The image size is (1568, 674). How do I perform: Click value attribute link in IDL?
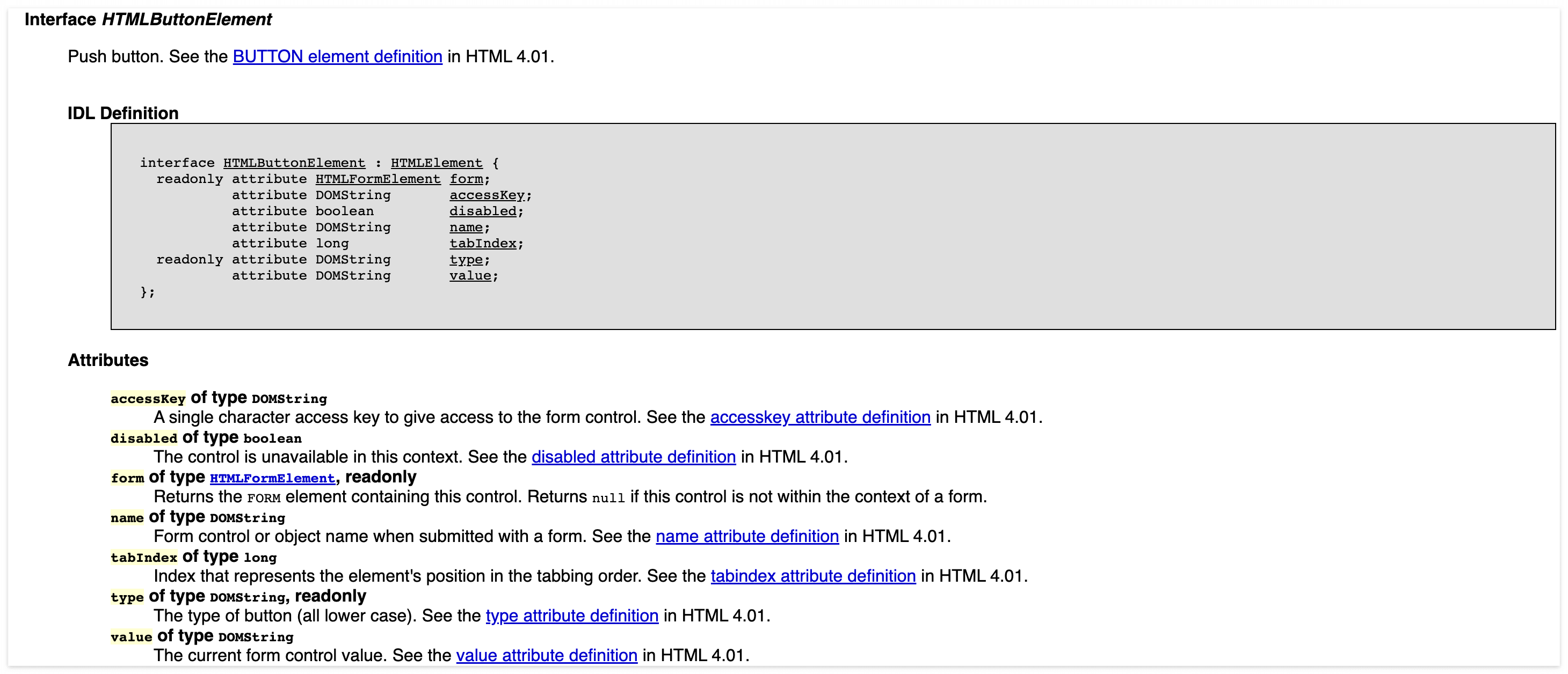470,276
